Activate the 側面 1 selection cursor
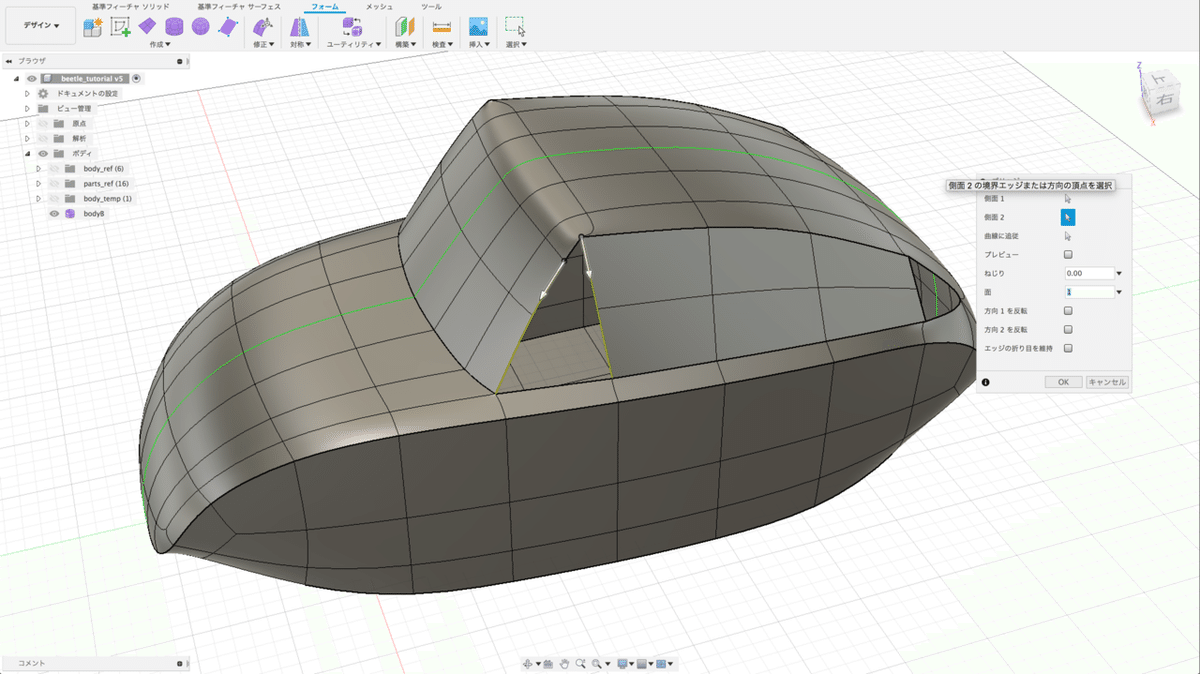 1068,198
